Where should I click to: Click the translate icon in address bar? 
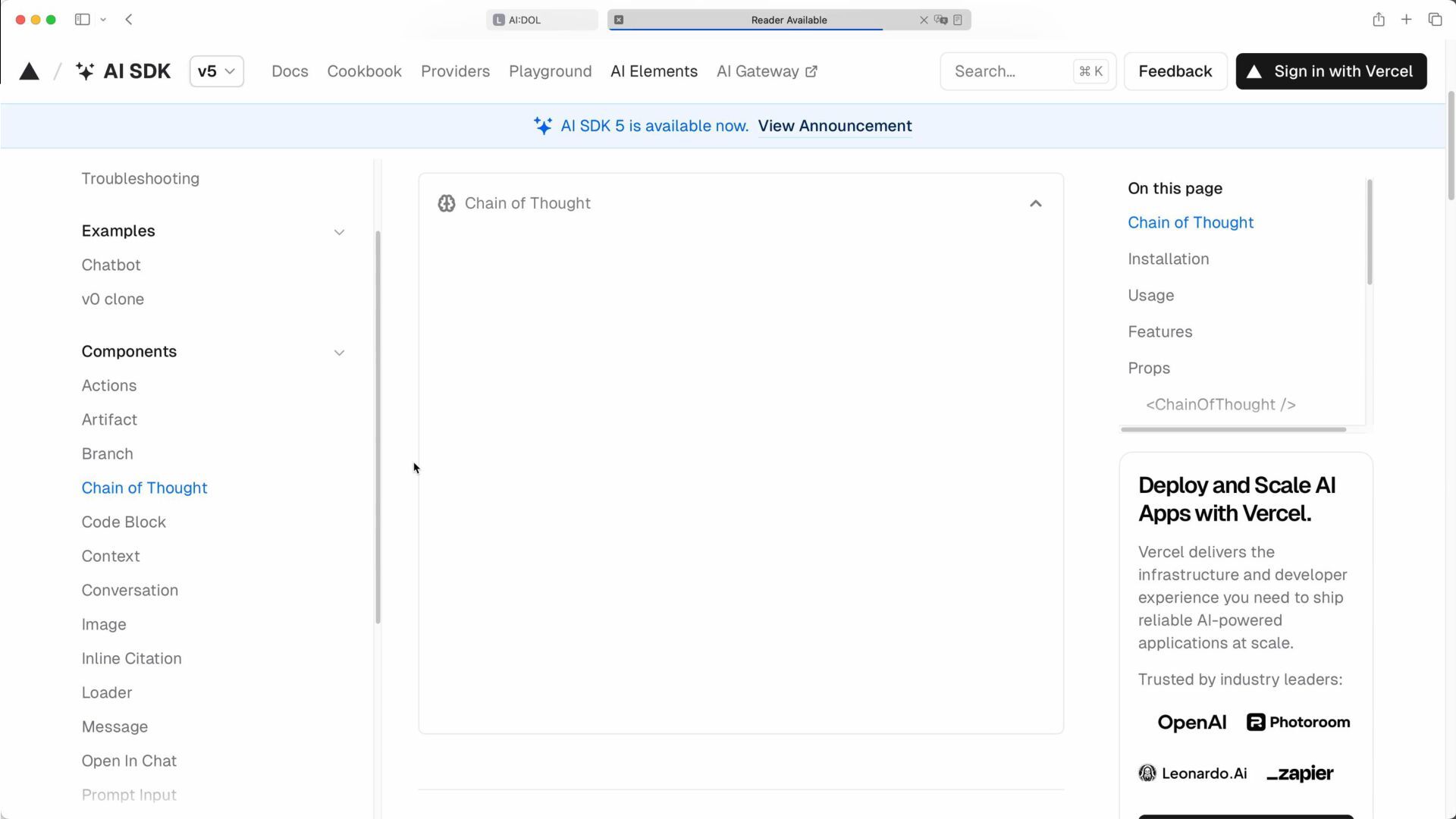[x=941, y=20]
